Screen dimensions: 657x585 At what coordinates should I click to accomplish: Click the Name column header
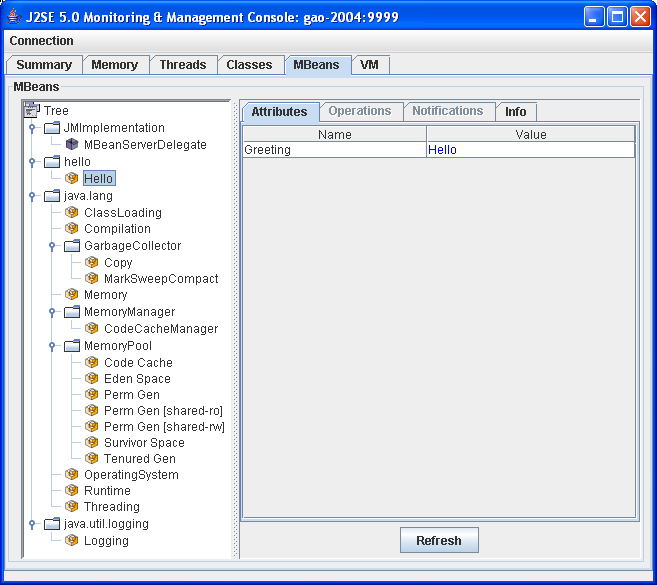[334, 135]
